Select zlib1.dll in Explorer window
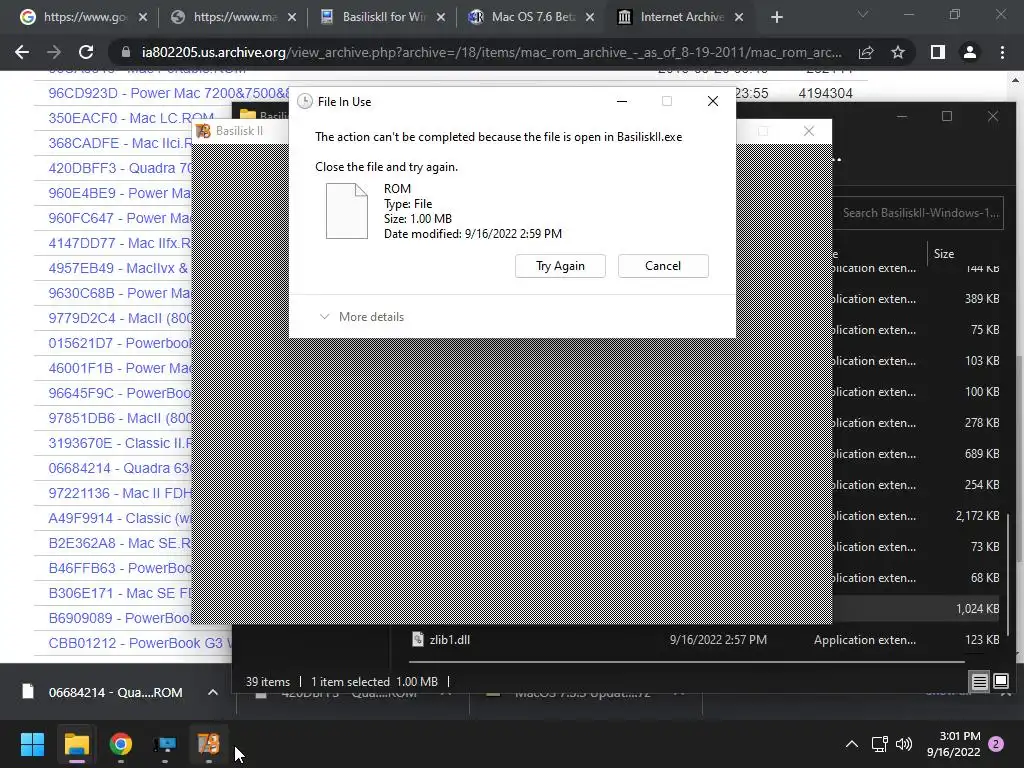1024x768 pixels. point(449,640)
